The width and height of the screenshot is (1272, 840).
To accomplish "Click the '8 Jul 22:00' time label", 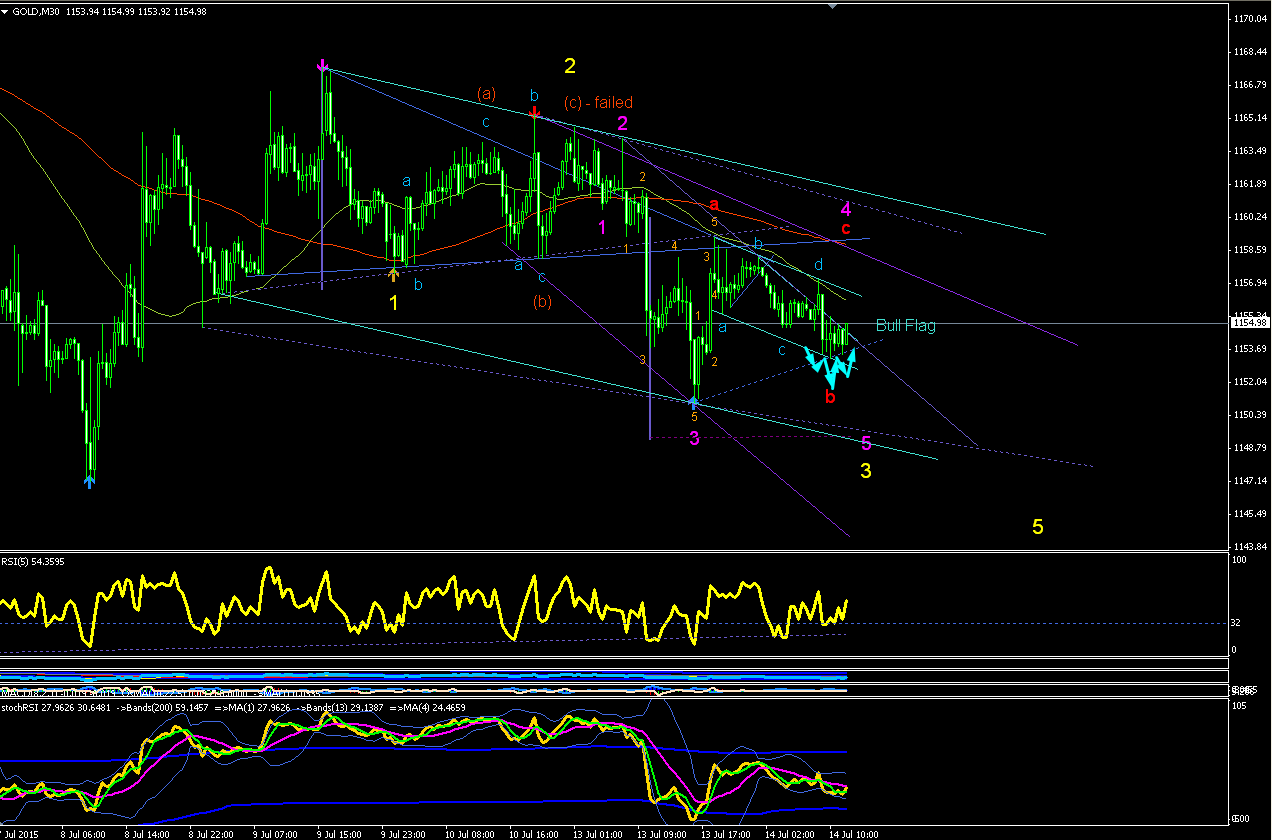I will pos(212,833).
